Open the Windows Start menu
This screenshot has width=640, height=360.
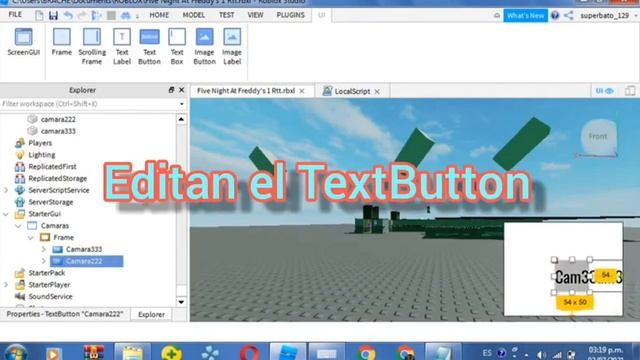(16, 353)
